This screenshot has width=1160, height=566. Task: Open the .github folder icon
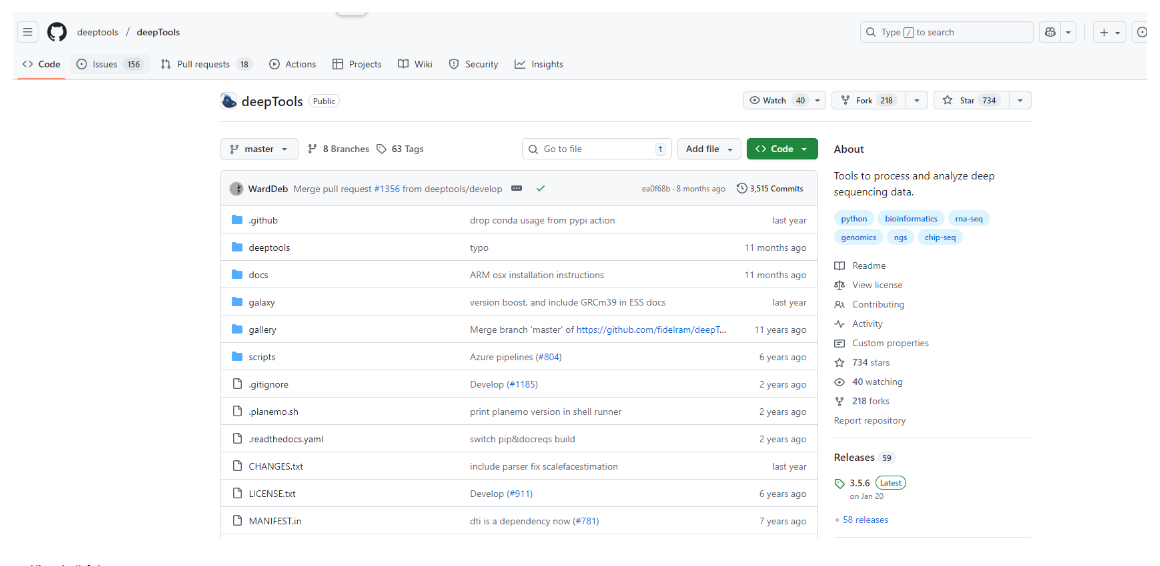tap(237, 220)
